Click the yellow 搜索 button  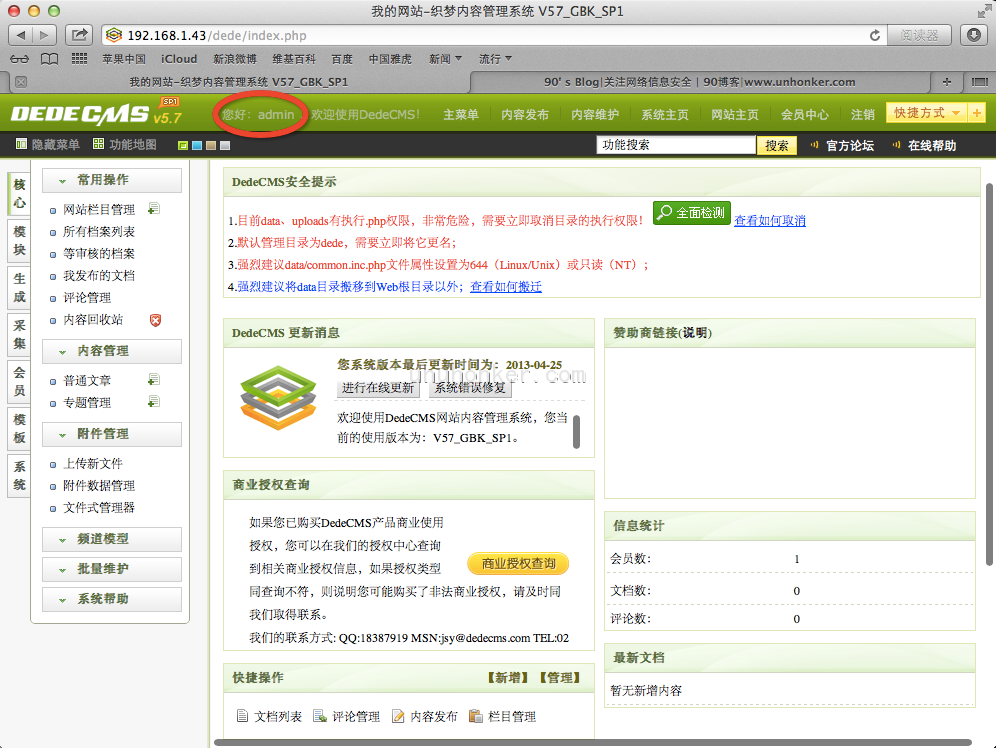pyautogui.click(x=776, y=145)
